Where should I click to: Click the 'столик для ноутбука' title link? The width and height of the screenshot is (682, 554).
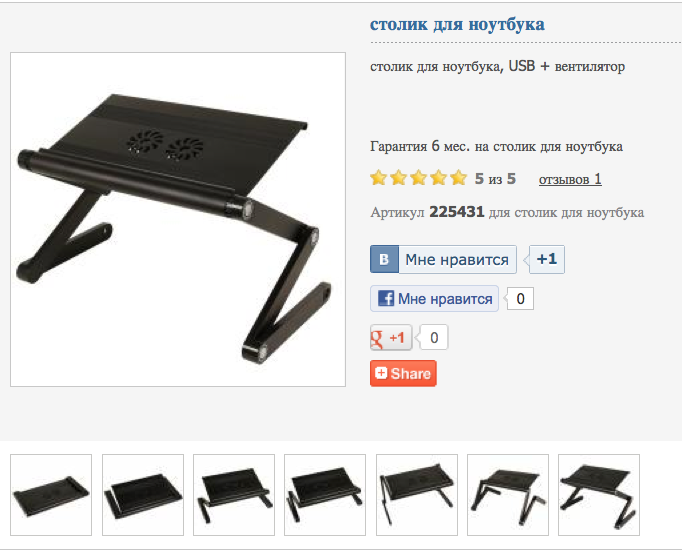pyautogui.click(x=457, y=24)
